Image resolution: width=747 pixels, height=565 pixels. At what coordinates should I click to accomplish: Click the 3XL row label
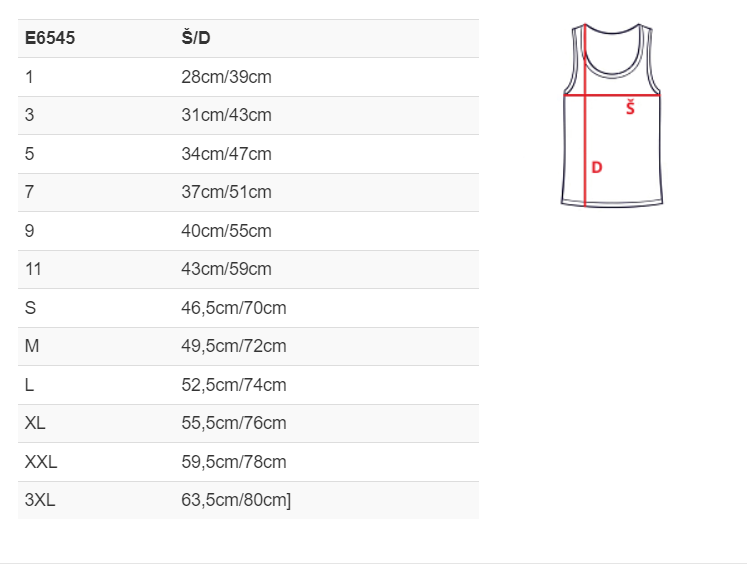click(40, 500)
